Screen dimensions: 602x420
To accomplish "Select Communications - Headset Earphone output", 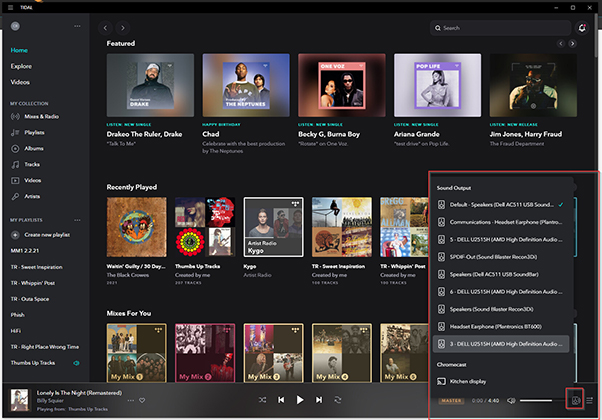I will (x=501, y=222).
